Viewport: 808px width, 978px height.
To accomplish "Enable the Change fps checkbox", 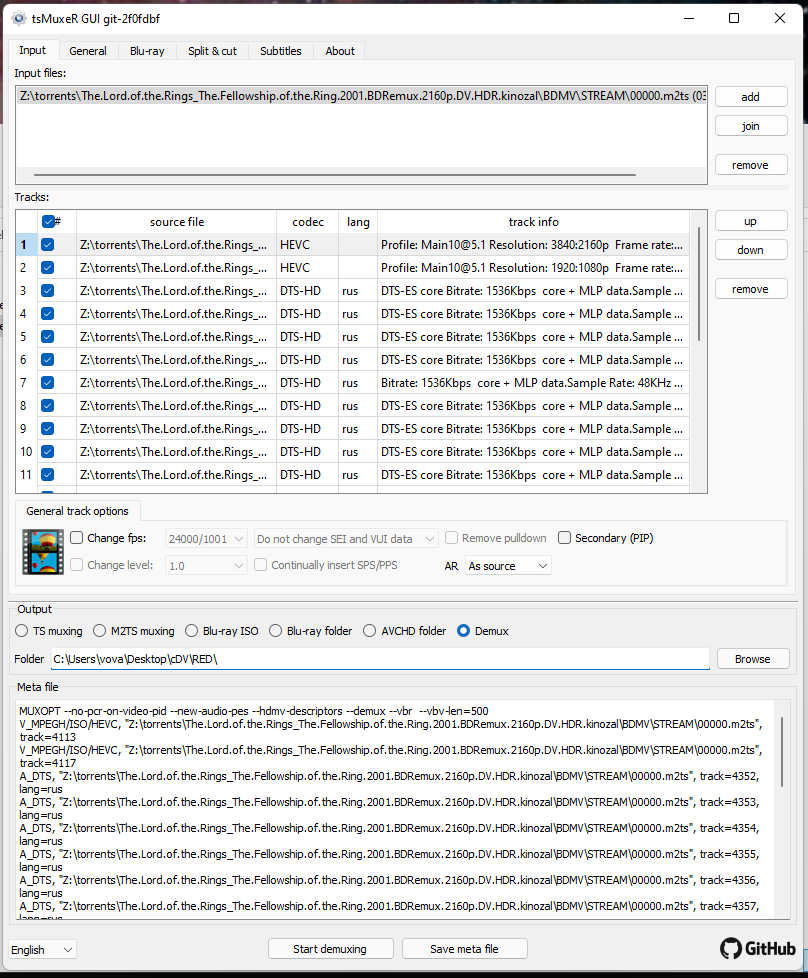I will click(77, 538).
